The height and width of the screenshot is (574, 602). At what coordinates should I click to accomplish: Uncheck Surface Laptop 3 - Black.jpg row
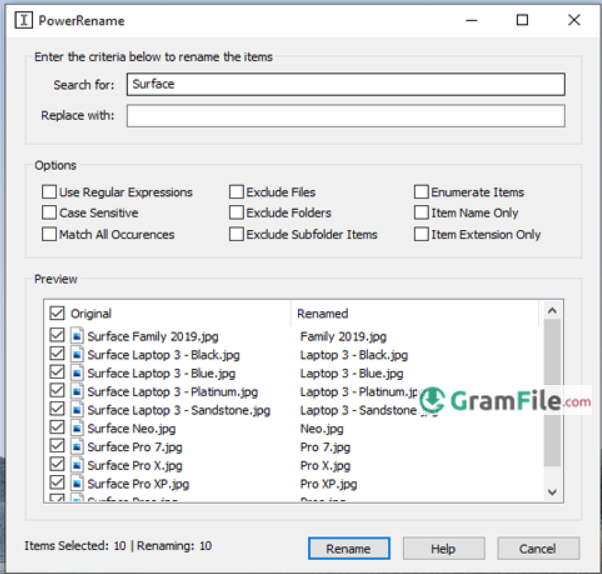pyautogui.click(x=57, y=353)
